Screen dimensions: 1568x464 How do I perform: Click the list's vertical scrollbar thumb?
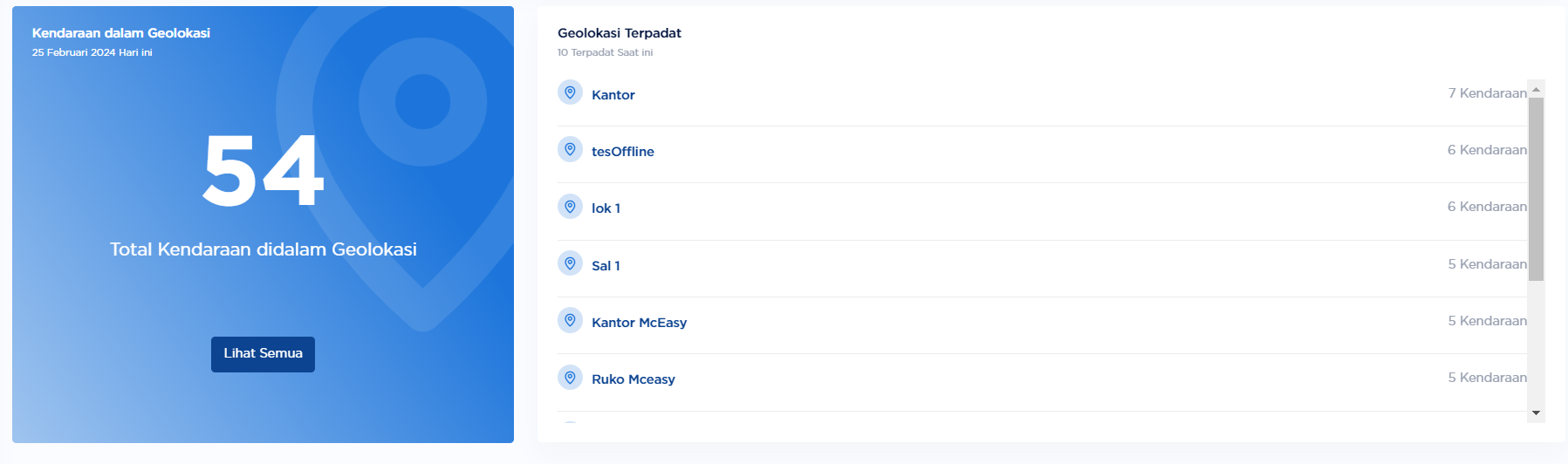coord(1536,189)
